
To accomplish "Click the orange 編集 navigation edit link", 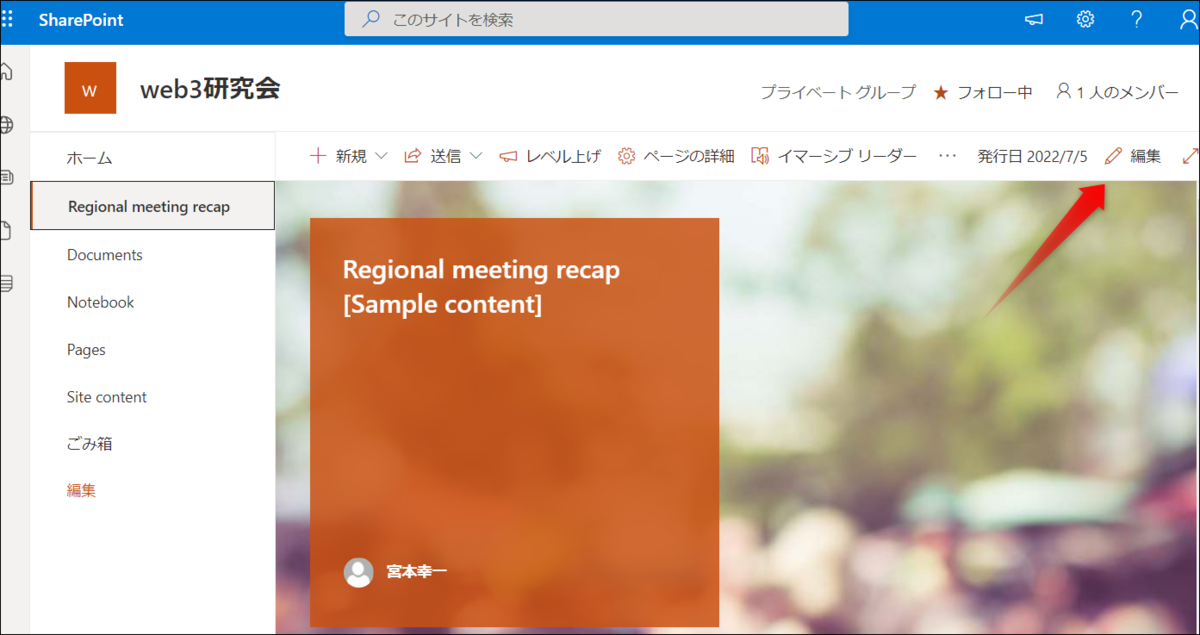I will 81,491.
